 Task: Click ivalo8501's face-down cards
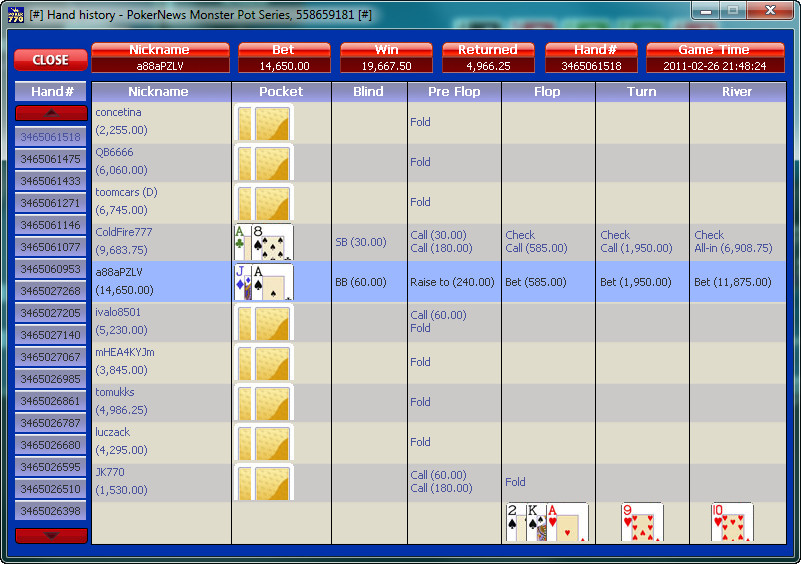264,322
